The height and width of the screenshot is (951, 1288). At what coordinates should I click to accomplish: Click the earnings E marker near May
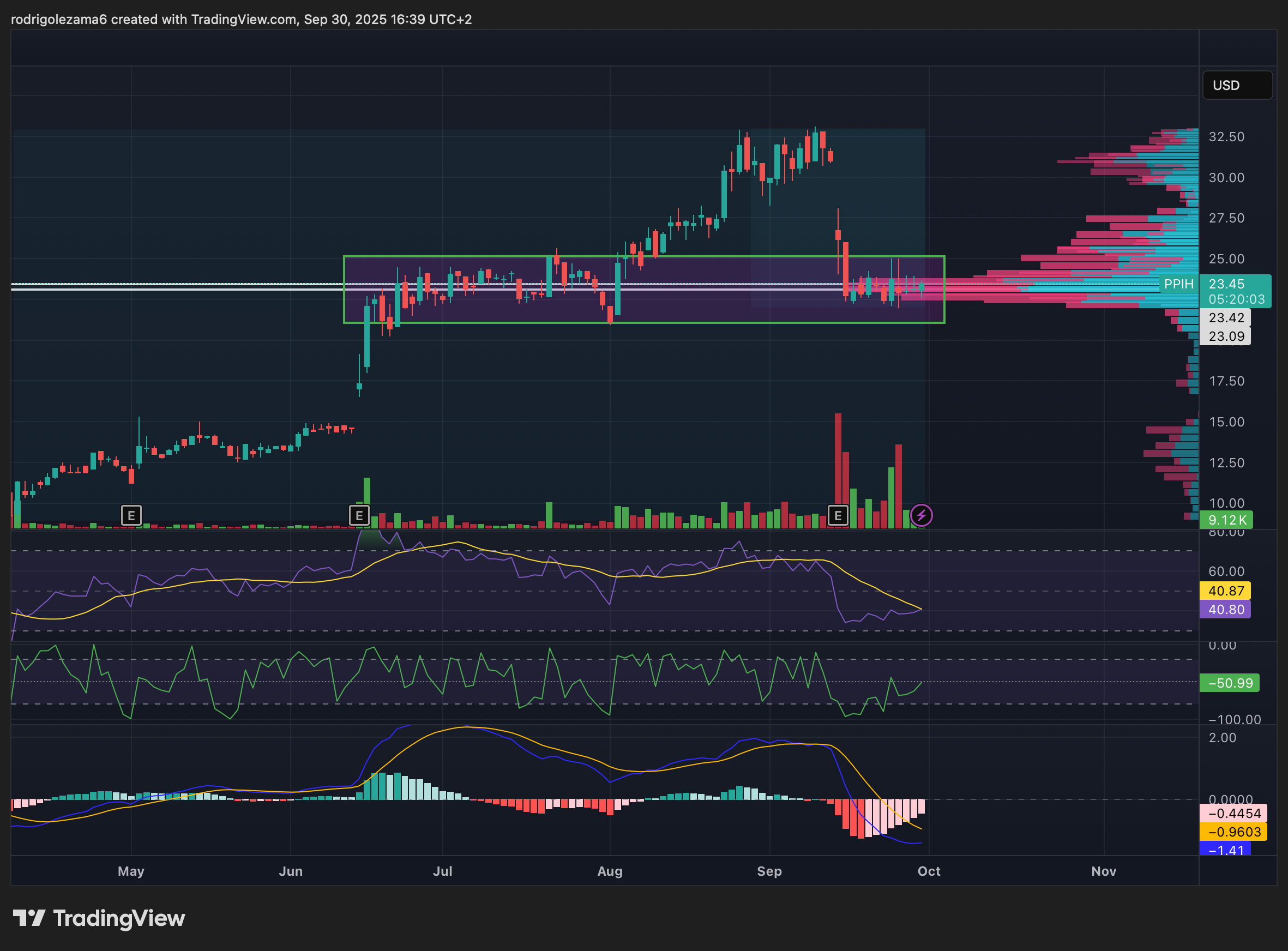(131, 515)
